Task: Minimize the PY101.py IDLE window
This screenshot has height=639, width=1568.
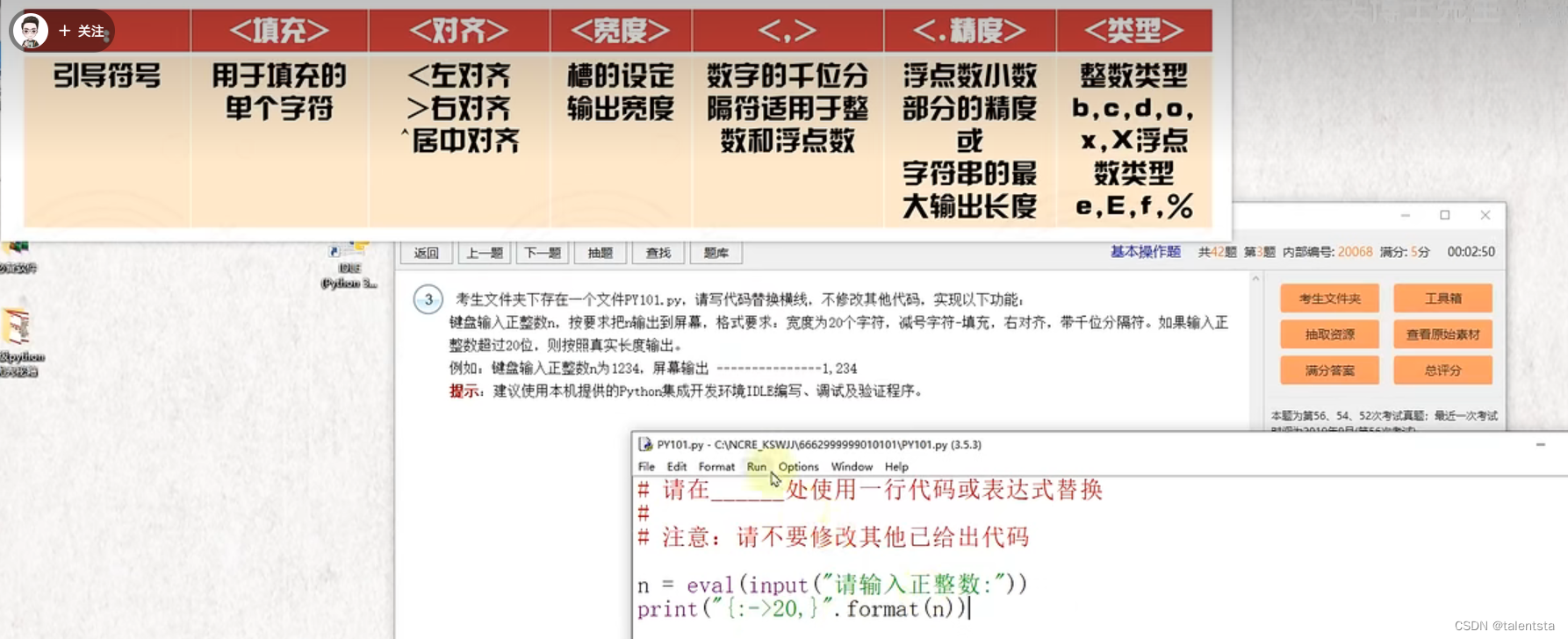Action: (x=1540, y=445)
